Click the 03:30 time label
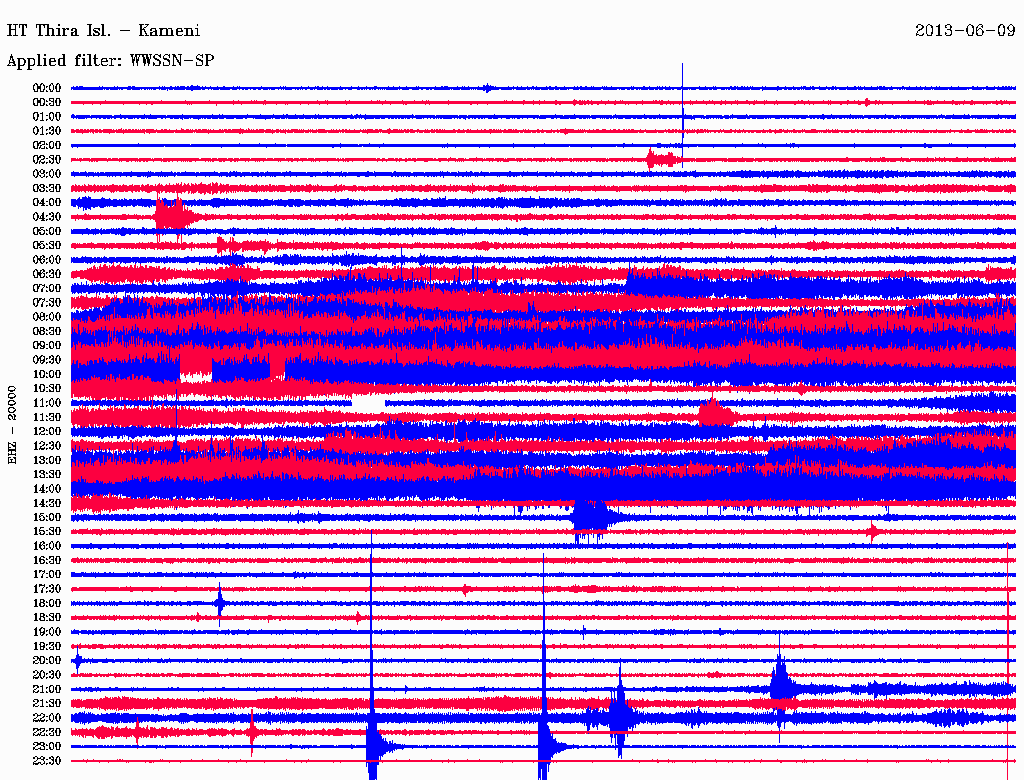The height and width of the screenshot is (780, 1024). [x=47, y=188]
